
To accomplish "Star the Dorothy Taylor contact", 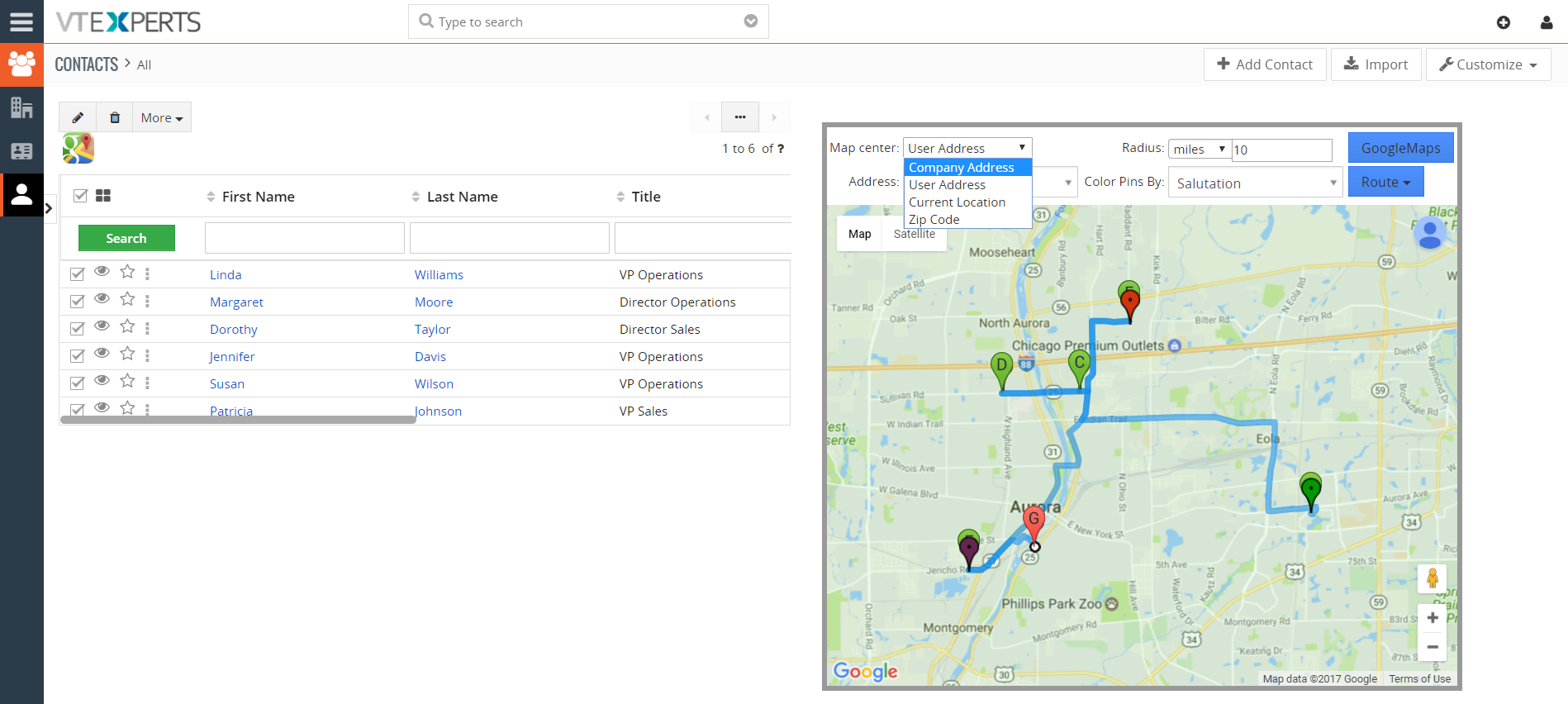I will pyautogui.click(x=127, y=326).
